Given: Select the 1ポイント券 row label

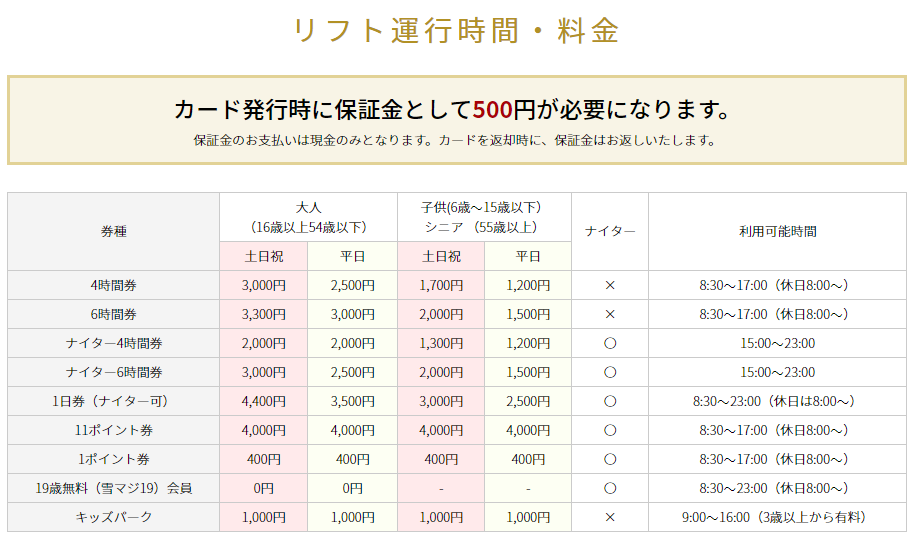Looking at the screenshot, I should tap(114, 460).
